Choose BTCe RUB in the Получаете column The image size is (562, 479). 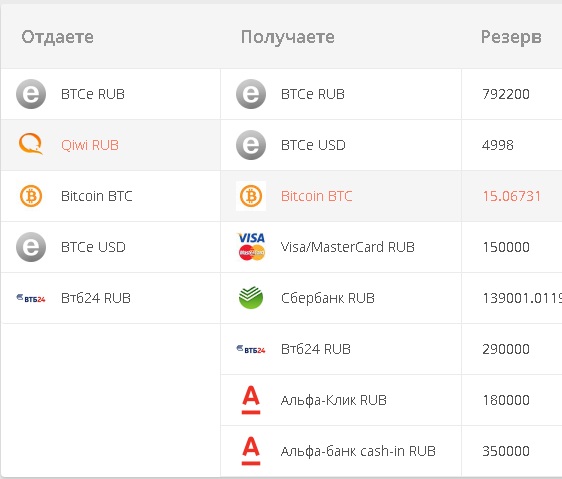point(341,94)
